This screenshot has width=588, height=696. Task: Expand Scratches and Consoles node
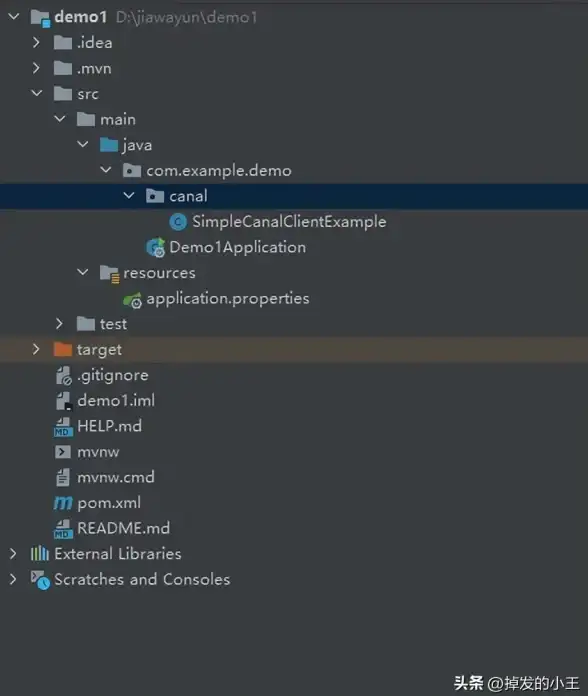click(13, 579)
